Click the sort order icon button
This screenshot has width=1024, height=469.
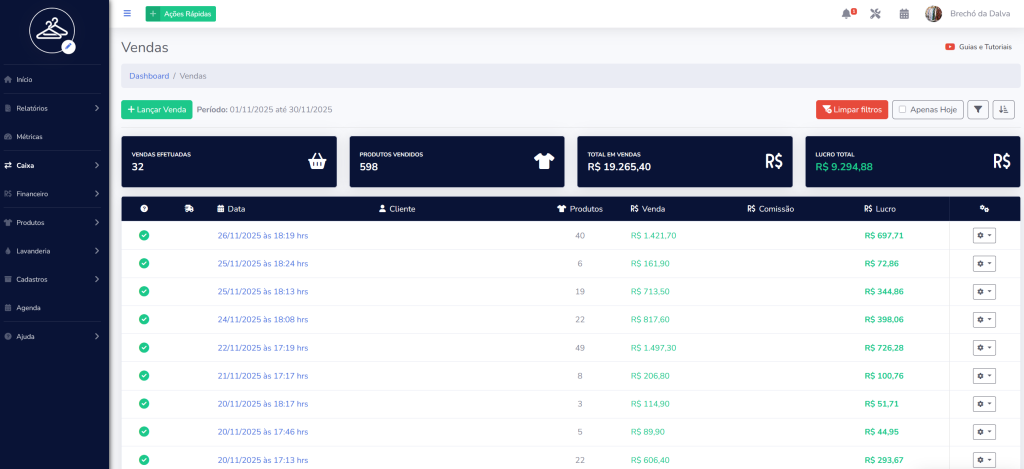[x=1004, y=110]
